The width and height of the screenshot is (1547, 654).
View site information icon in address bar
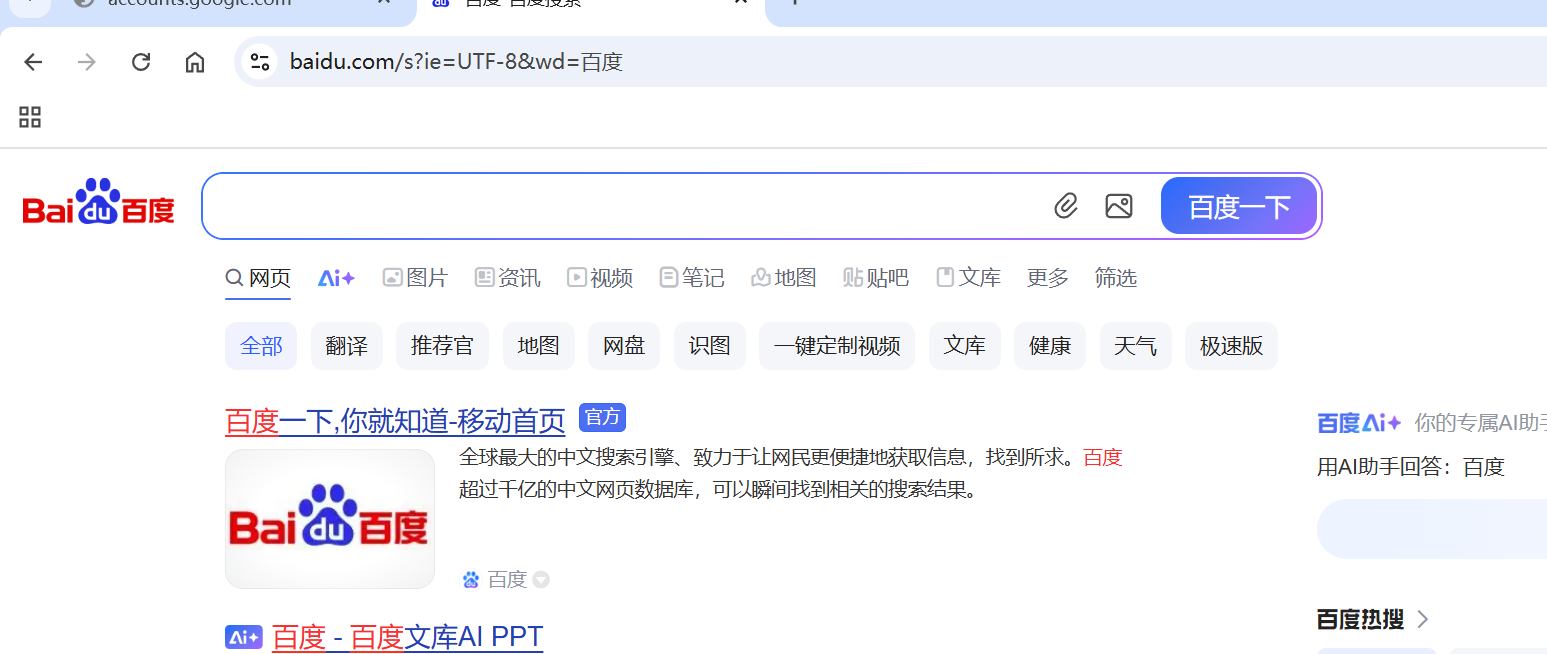[x=260, y=62]
